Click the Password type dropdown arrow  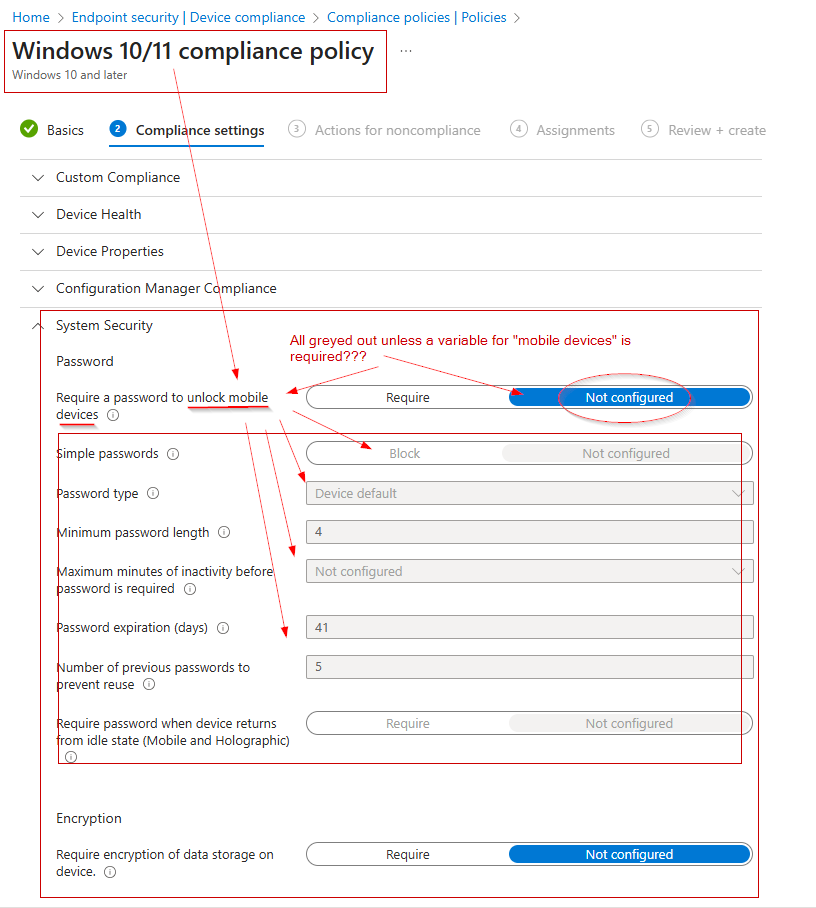(738, 493)
